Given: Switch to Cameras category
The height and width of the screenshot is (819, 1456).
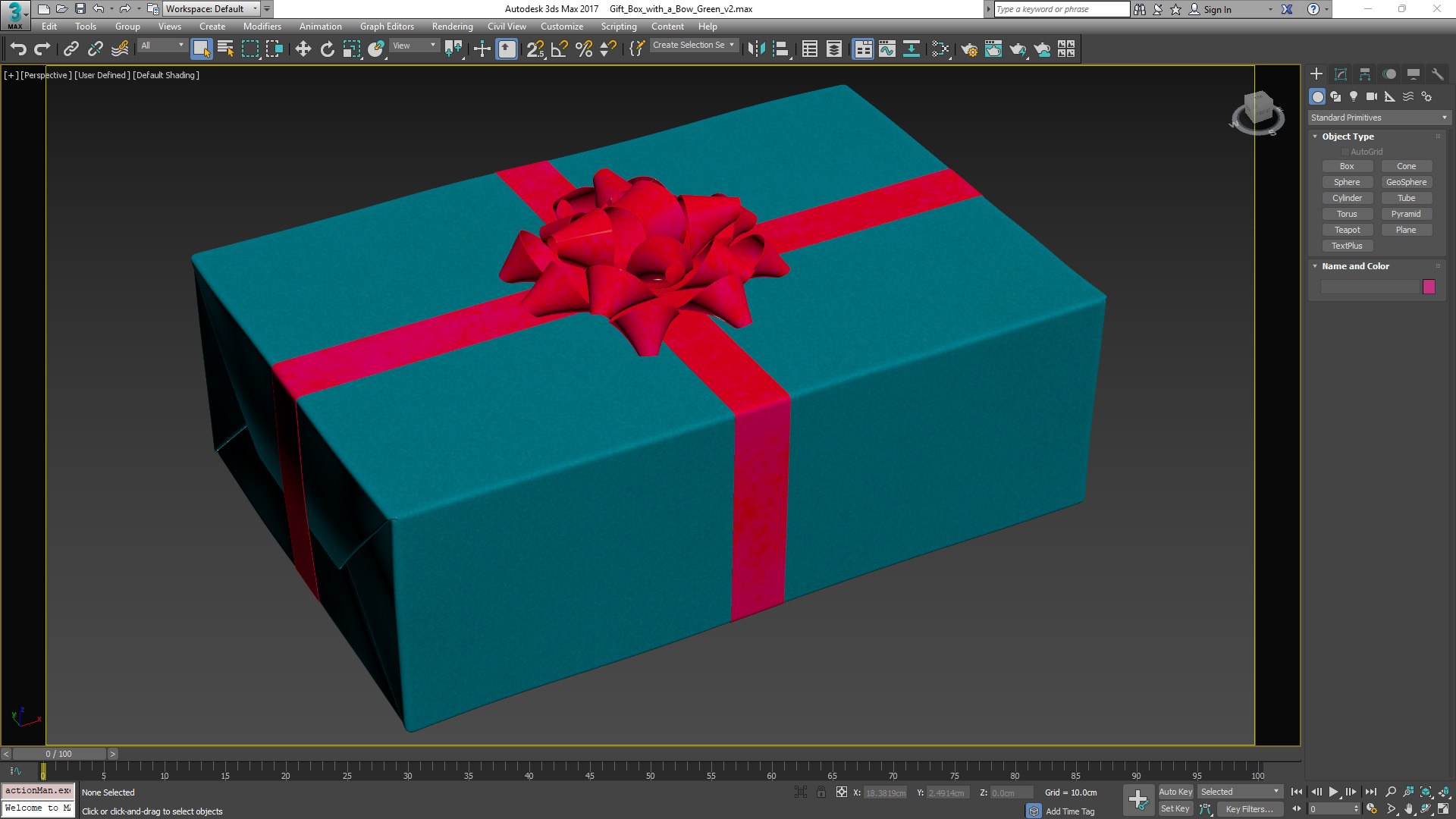Looking at the screenshot, I should 1372,96.
